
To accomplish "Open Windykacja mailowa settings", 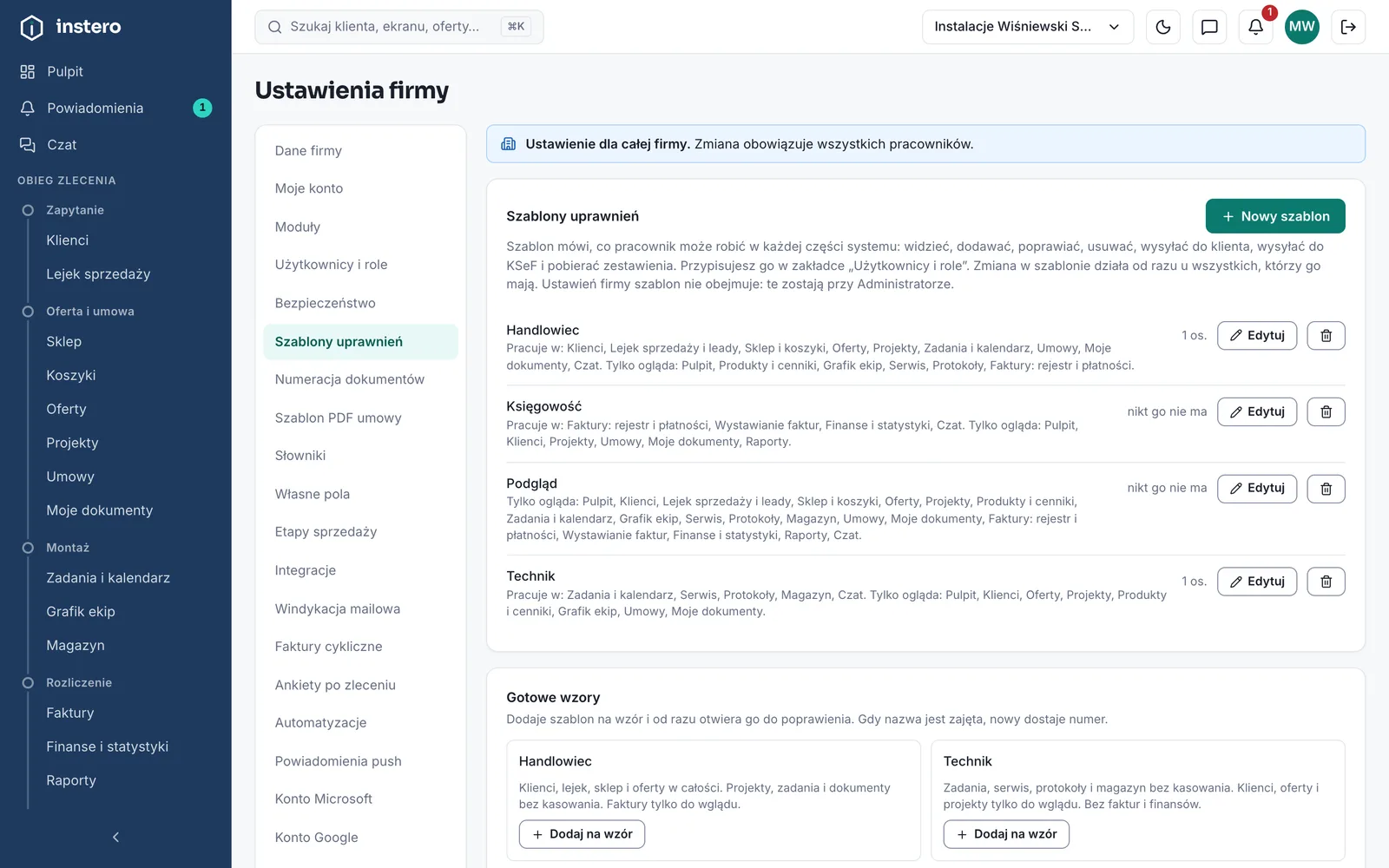I will 360,608.
